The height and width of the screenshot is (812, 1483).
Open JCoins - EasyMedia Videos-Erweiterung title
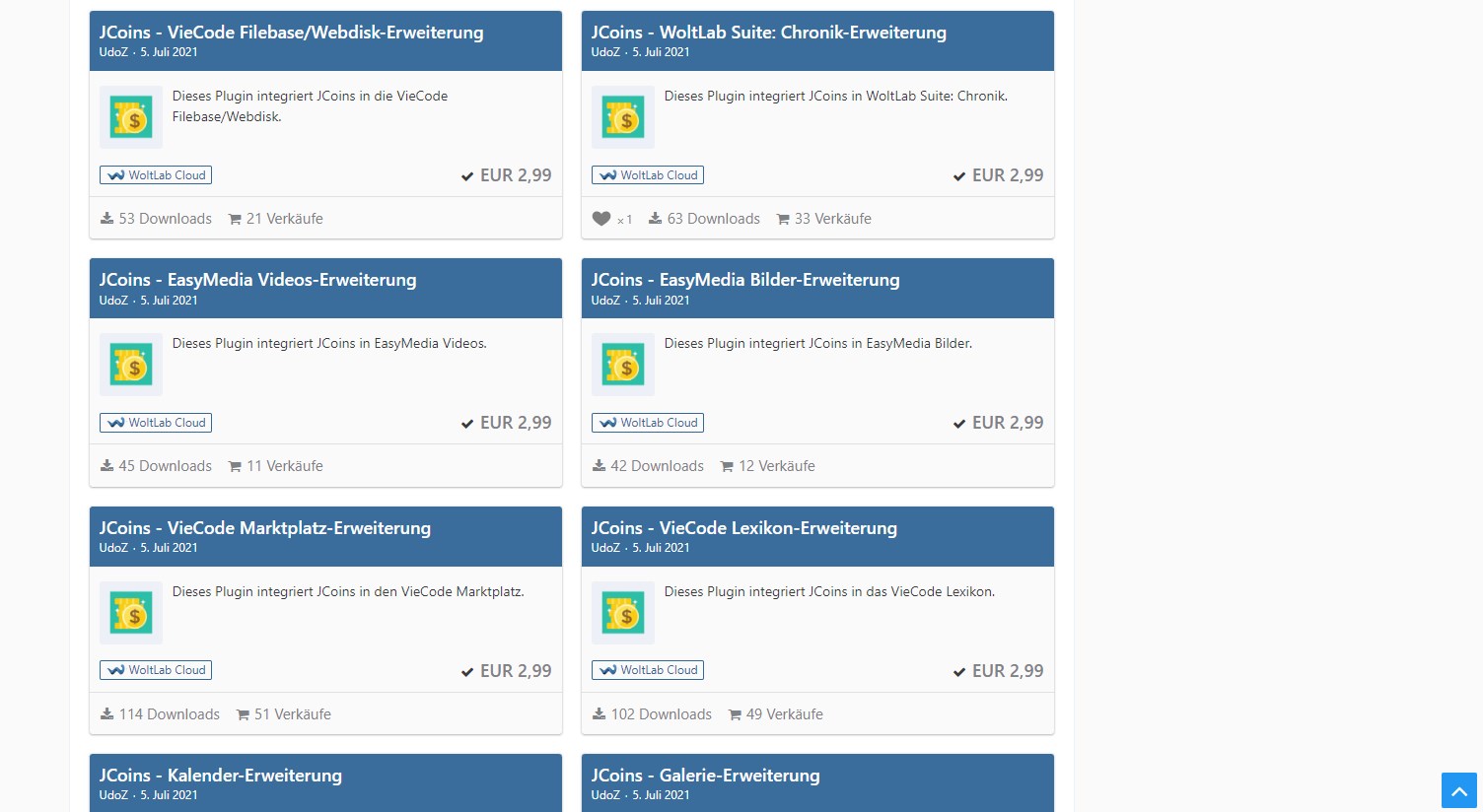click(x=257, y=280)
